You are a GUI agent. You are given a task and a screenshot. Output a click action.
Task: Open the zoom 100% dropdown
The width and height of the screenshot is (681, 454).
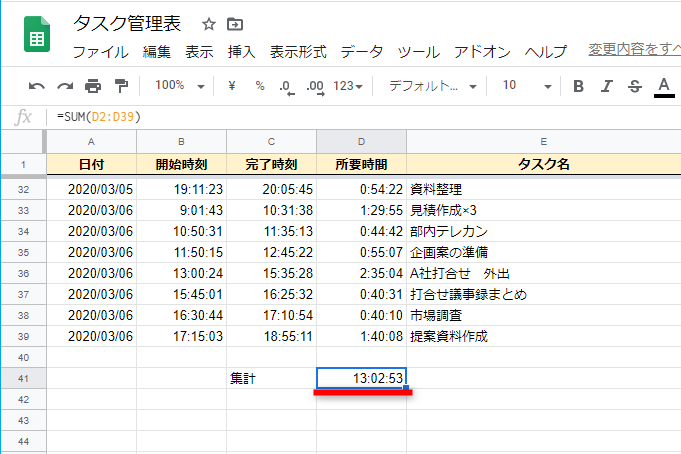click(x=180, y=86)
